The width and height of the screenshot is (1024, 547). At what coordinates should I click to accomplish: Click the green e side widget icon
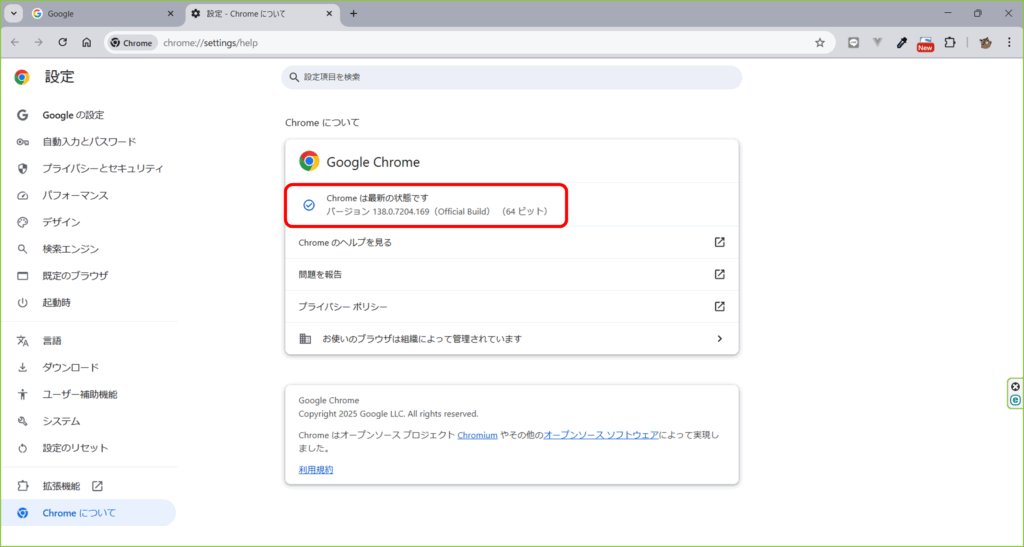tap(1015, 400)
